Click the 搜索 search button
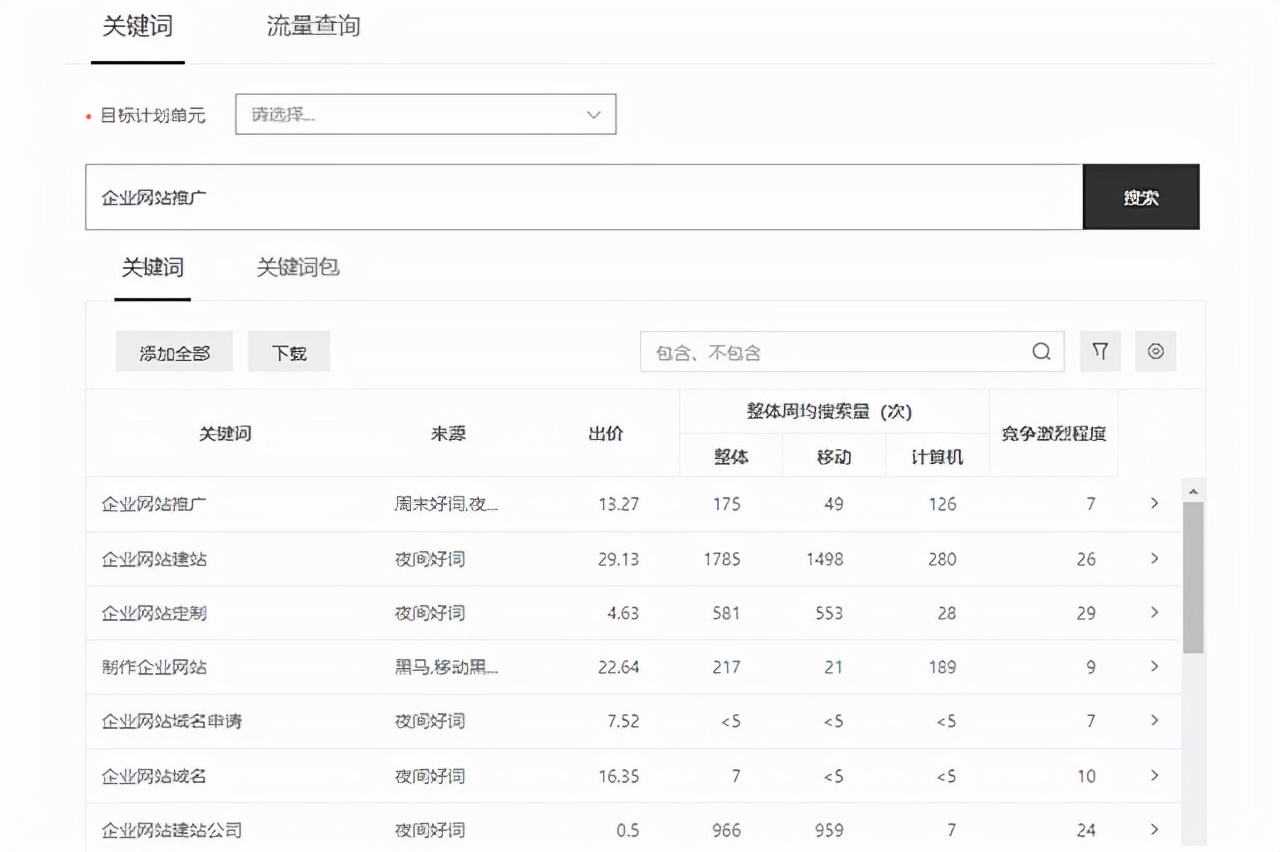1280x852 pixels. point(1141,197)
